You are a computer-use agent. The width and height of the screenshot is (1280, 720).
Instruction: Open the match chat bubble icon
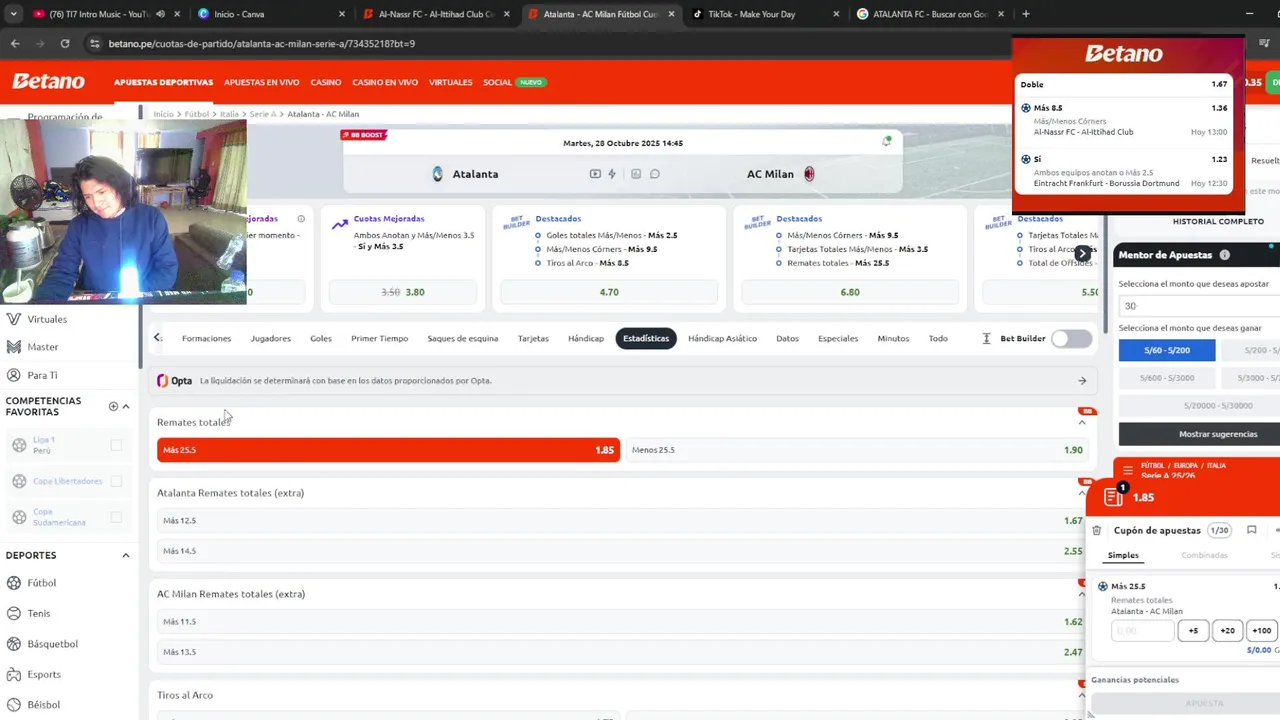655,174
